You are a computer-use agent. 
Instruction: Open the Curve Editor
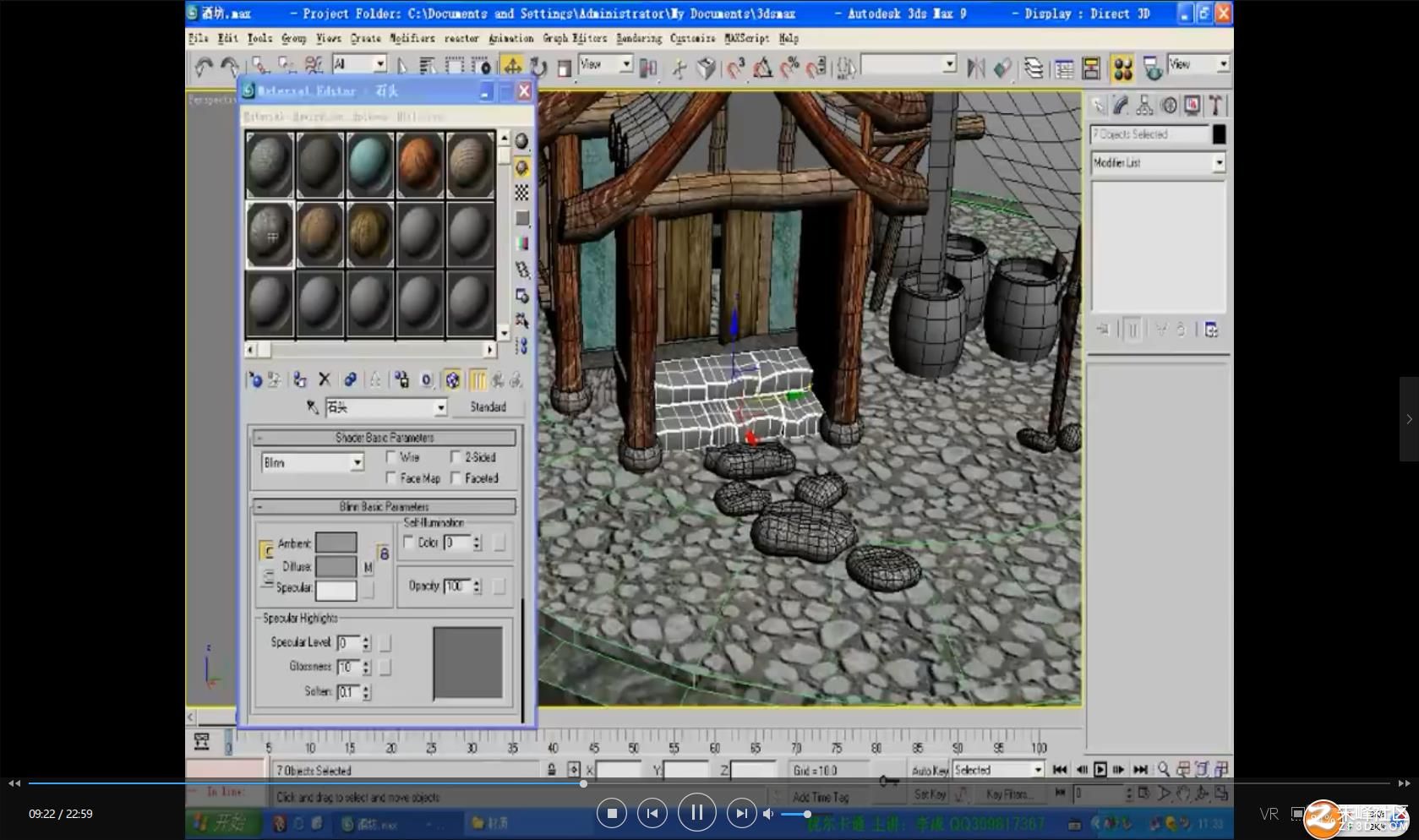1064,68
